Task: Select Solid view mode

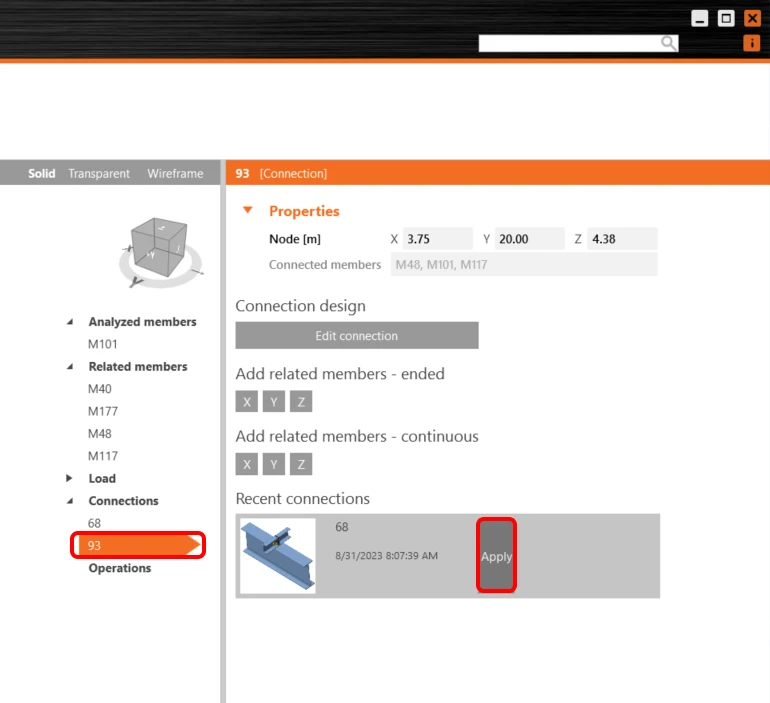Action: [x=41, y=173]
